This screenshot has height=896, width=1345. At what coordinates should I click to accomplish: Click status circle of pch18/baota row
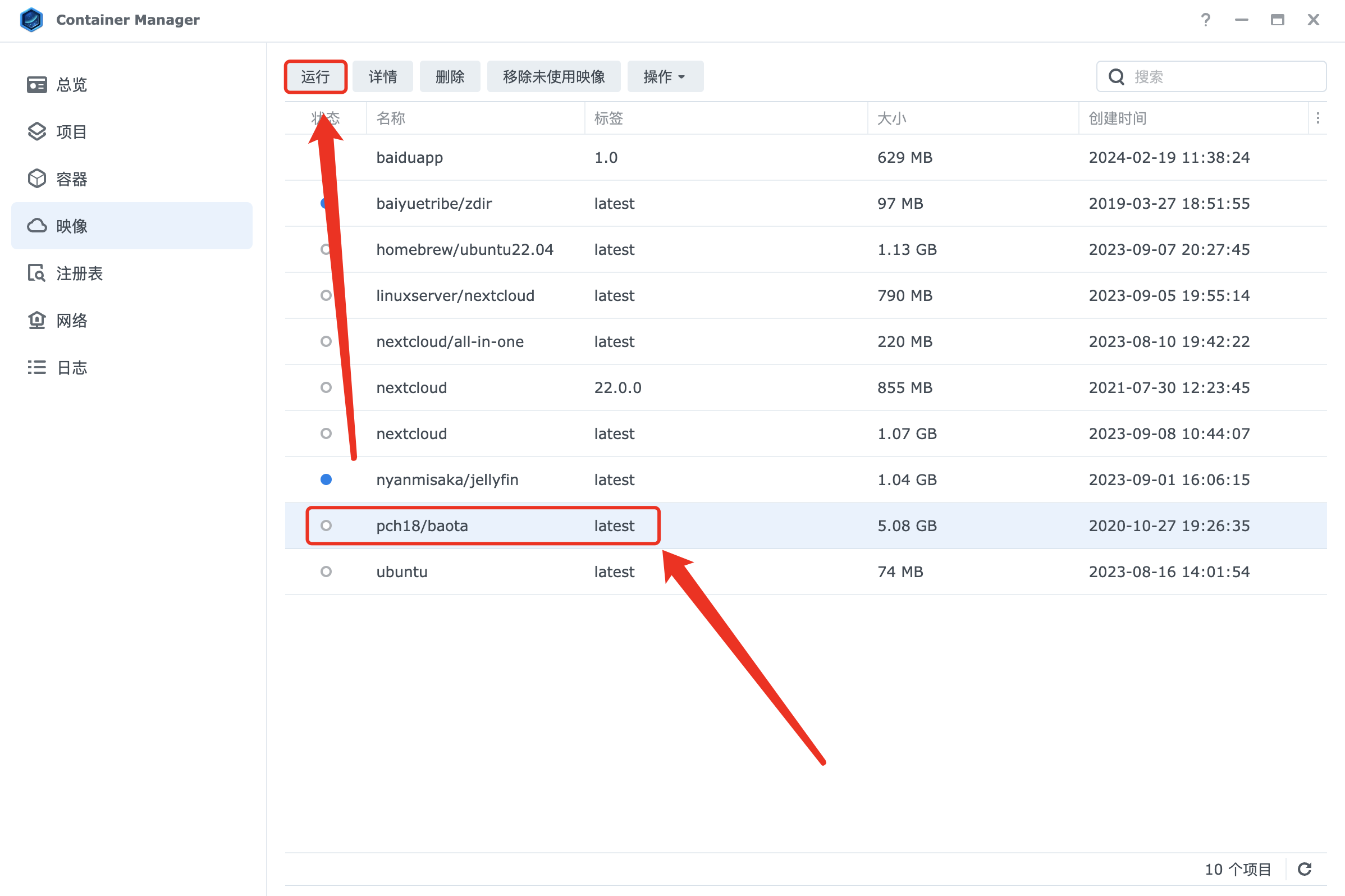(x=326, y=525)
